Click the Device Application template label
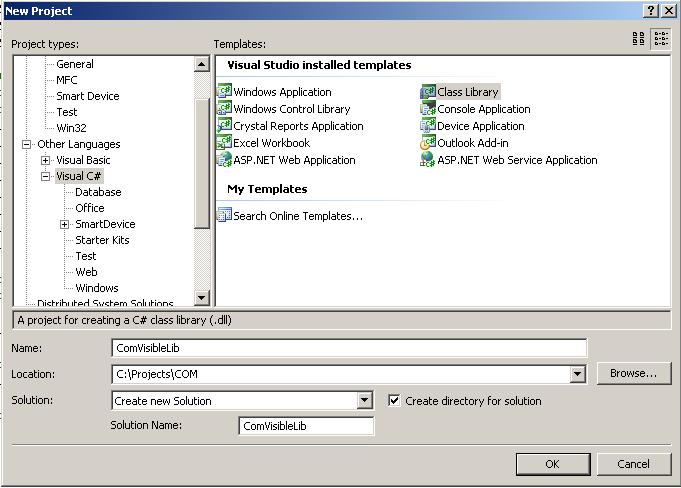This screenshot has width=681, height=488. click(x=481, y=126)
